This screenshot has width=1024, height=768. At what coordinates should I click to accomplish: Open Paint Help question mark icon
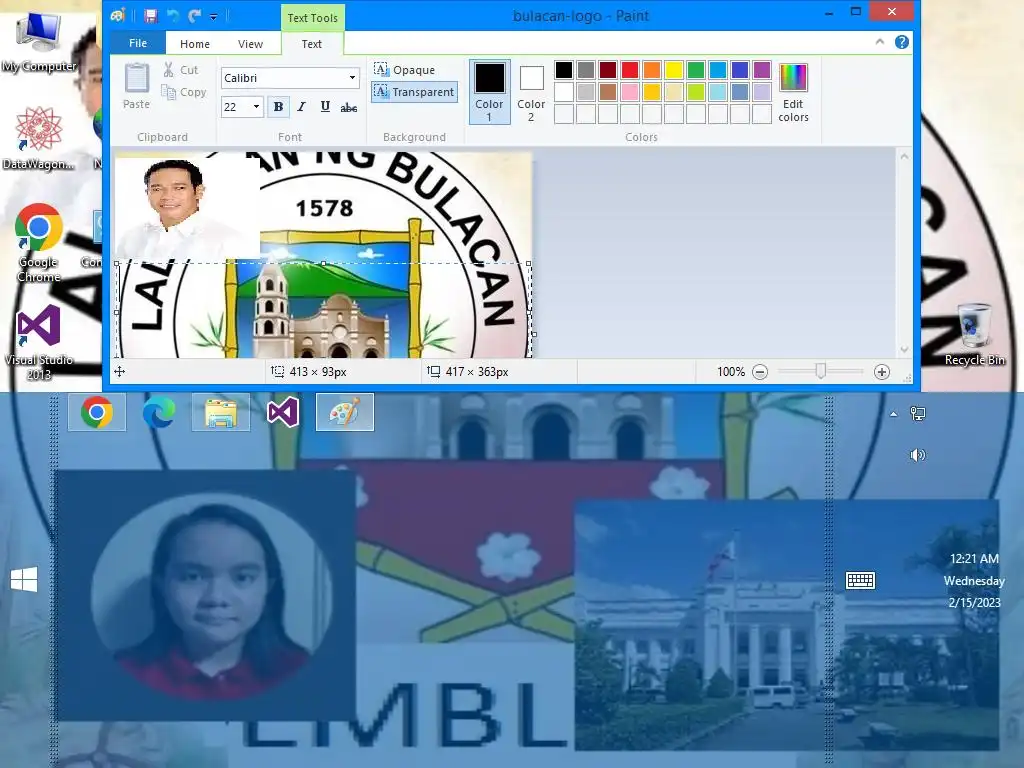(x=902, y=42)
